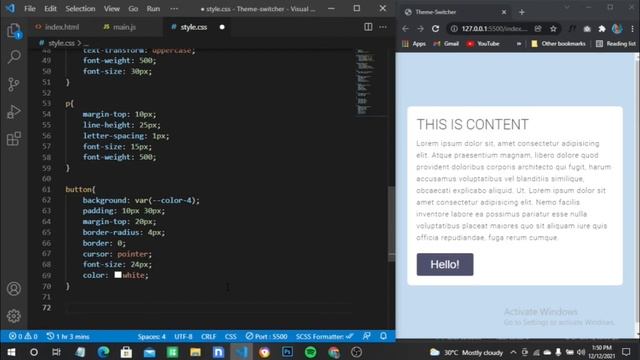Image resolution: width=640 pixels, height=360 pixels.
Task: Go back in the Chrome browser
Action: pyautogui.click(x=405, y=29)
